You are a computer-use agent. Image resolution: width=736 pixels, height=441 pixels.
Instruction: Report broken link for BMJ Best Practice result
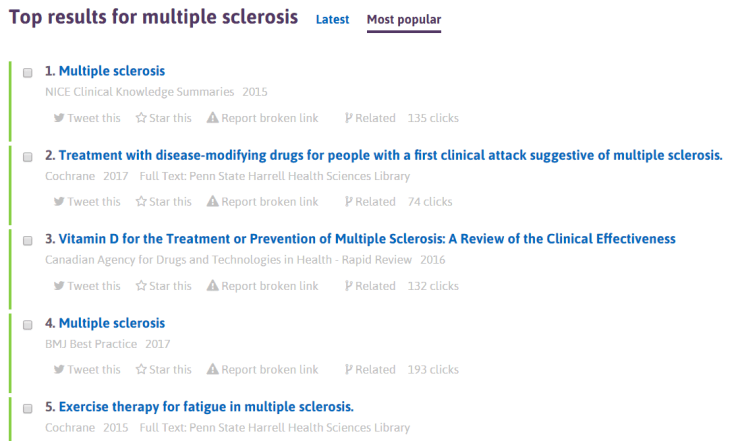tap(262, 370)
